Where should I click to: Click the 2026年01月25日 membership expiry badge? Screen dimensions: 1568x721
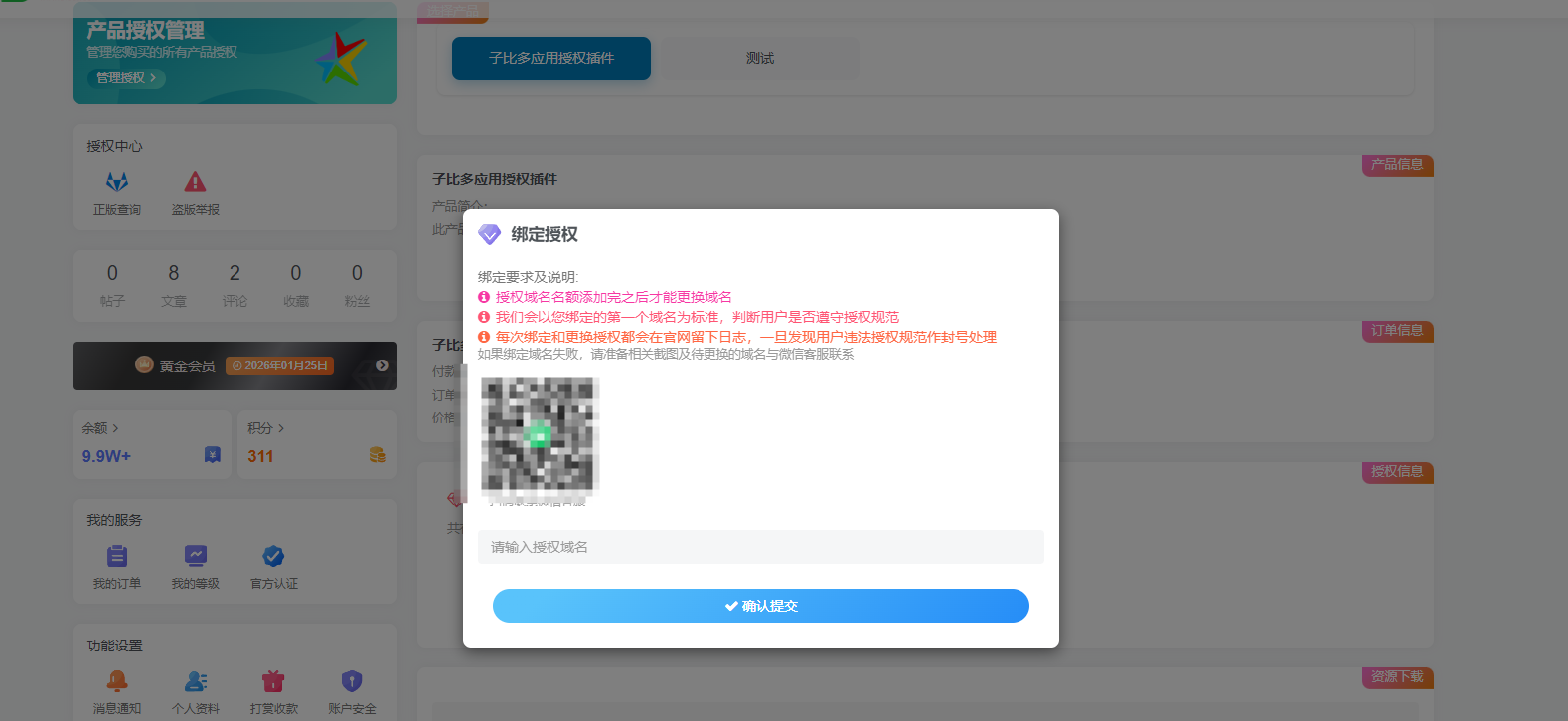(279, 365)
